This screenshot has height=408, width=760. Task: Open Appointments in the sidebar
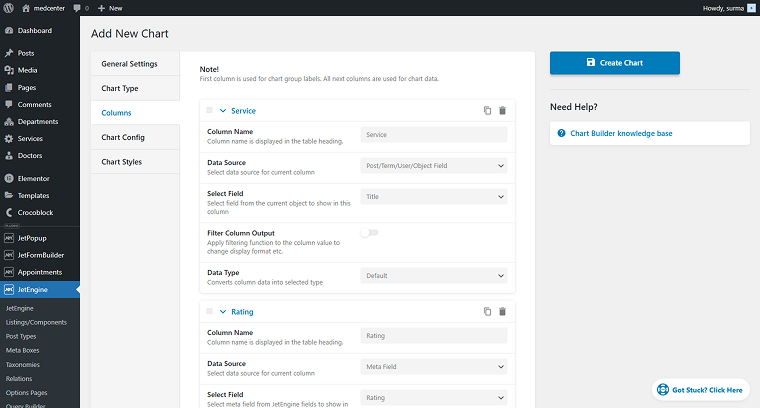[x=40, y=272]
